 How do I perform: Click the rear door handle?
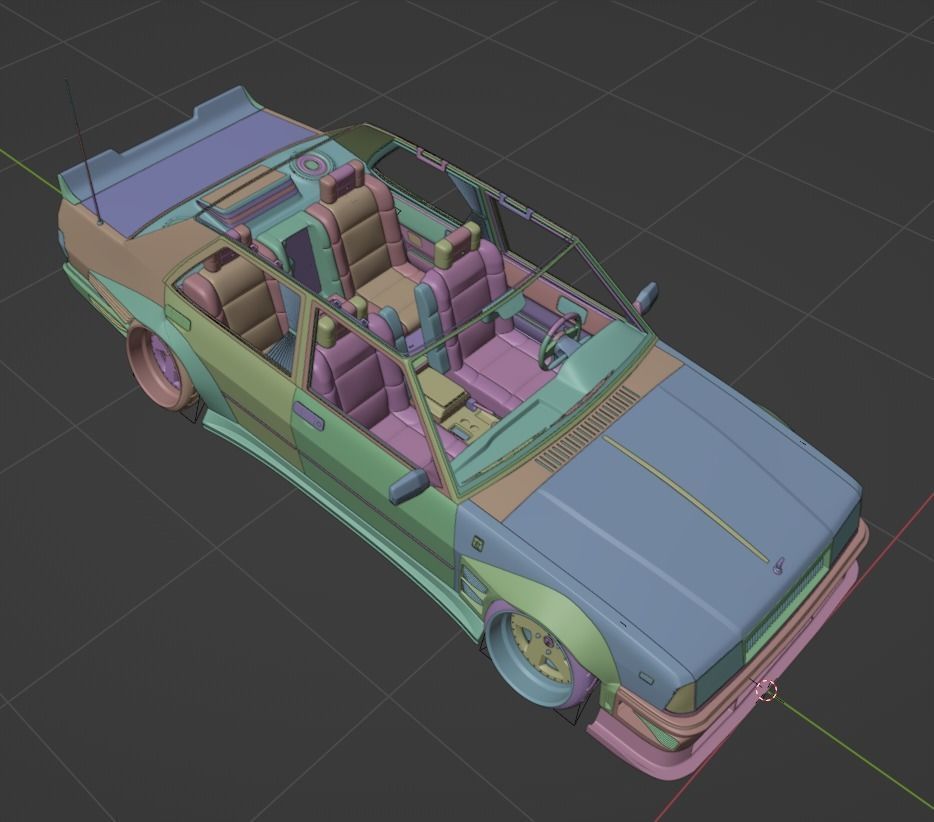(x=177, y=316)
